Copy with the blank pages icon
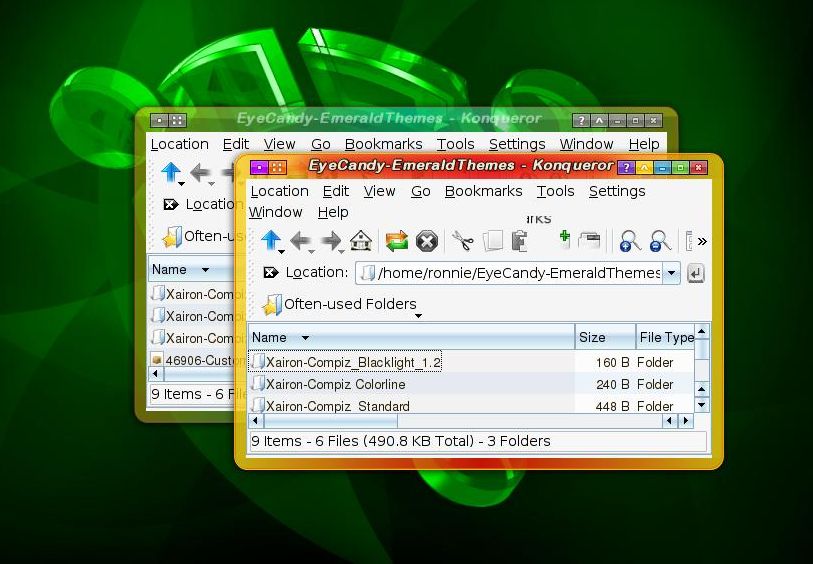 [x=493, y=241]
